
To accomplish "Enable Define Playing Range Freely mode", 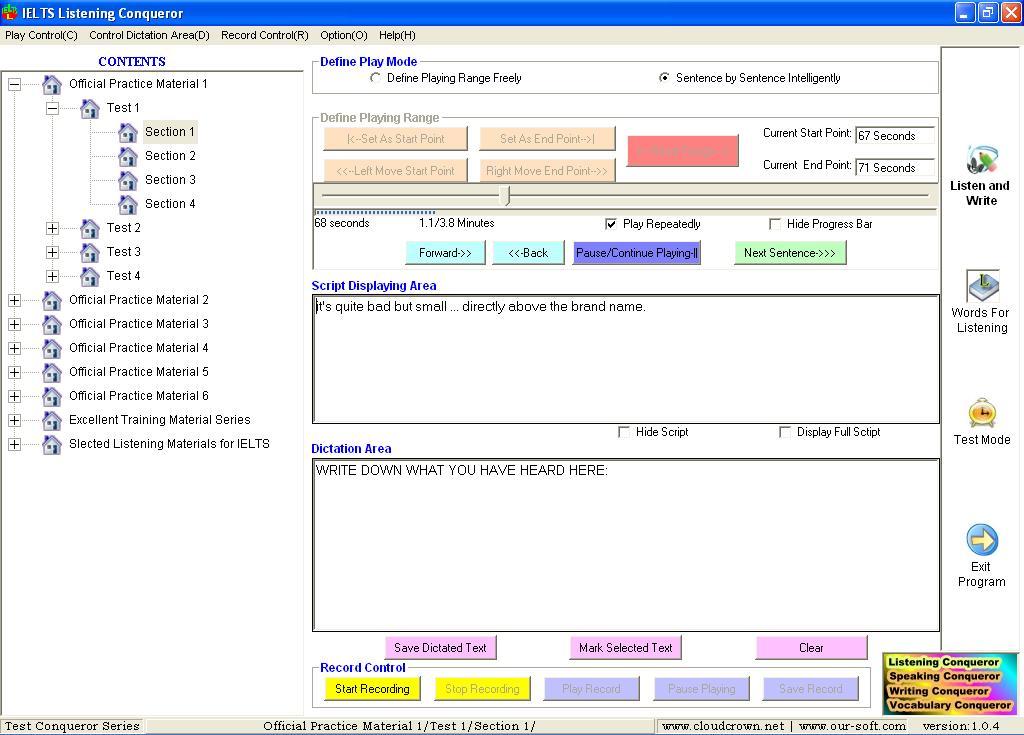I will [376, 78].
